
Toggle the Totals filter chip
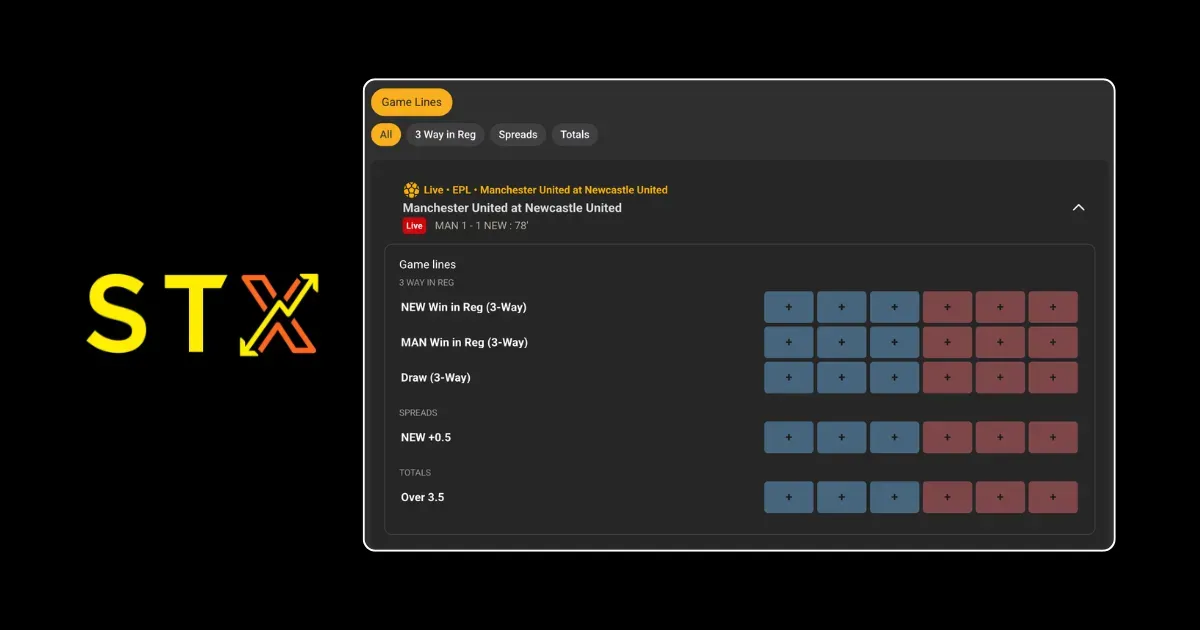(x=575, y=134)
